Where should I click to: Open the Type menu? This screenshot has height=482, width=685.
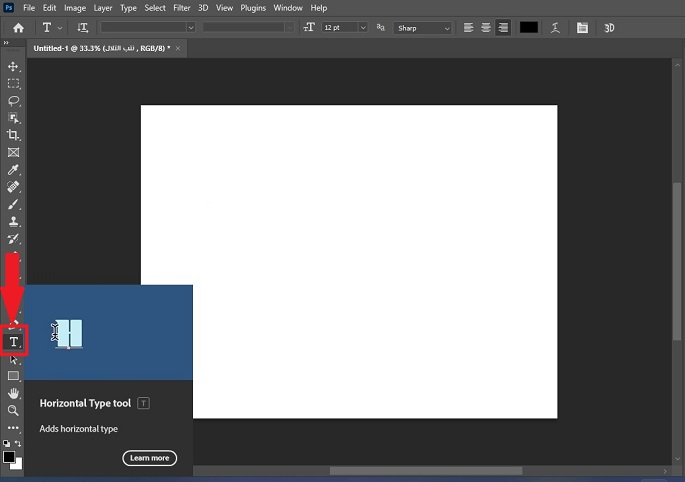tap(128, 8)
